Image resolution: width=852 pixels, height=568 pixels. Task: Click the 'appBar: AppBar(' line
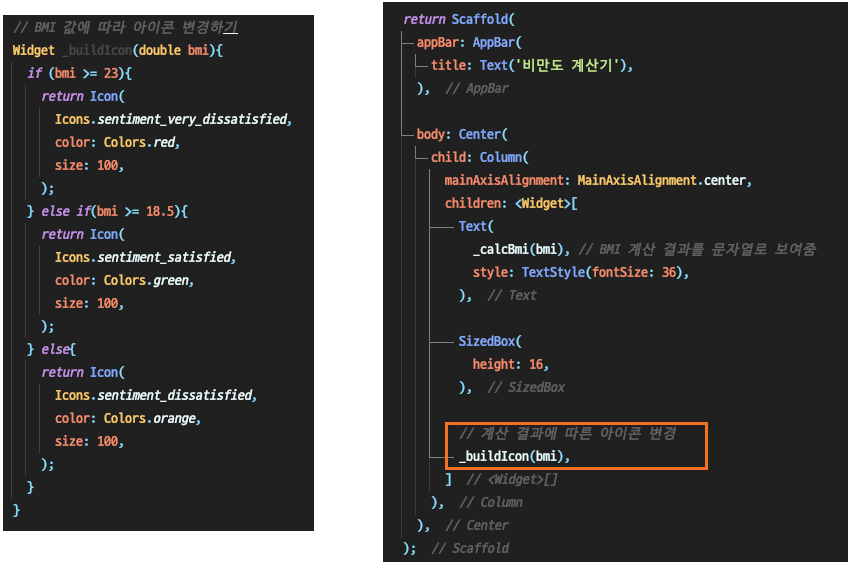pos(469,42)
